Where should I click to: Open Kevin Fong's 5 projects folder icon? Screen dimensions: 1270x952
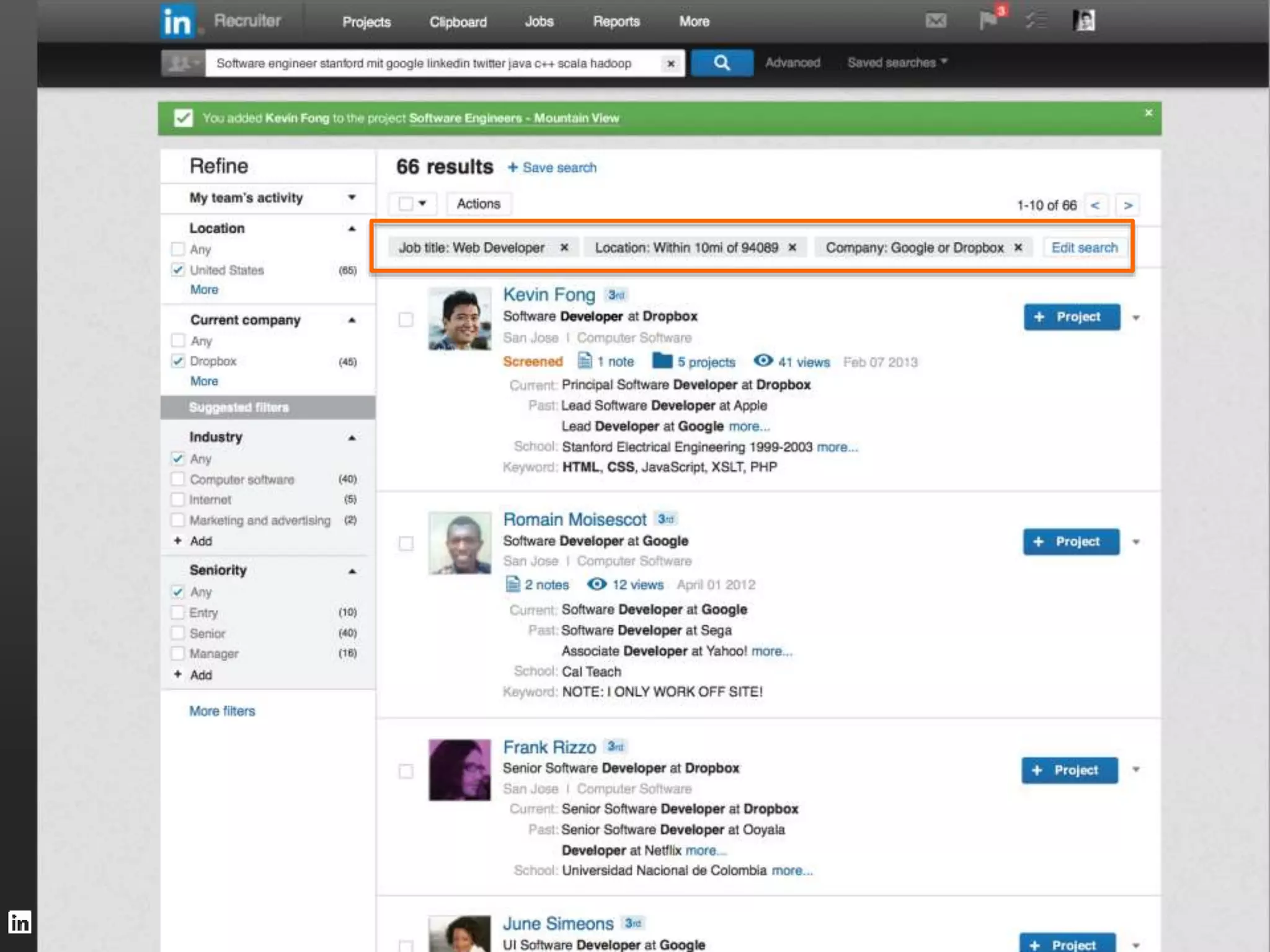coord(662,361)
